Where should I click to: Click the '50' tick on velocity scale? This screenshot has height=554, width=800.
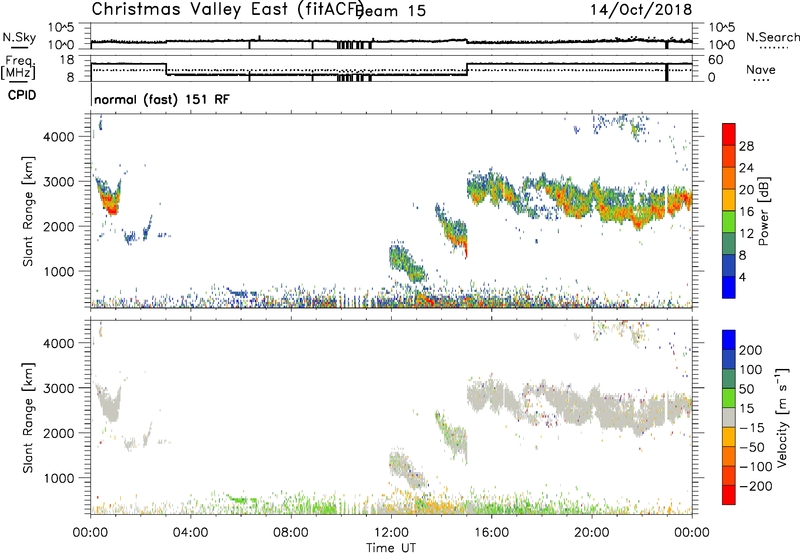point(746,389)
